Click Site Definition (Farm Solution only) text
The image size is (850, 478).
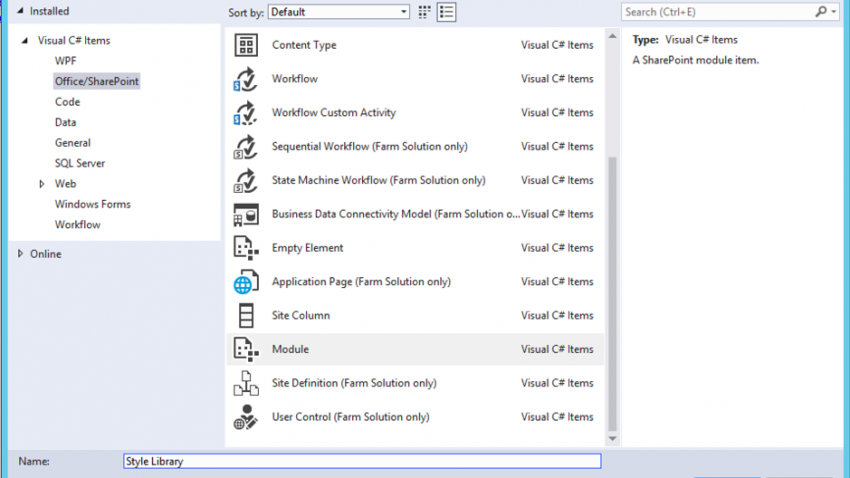[354, 383]
